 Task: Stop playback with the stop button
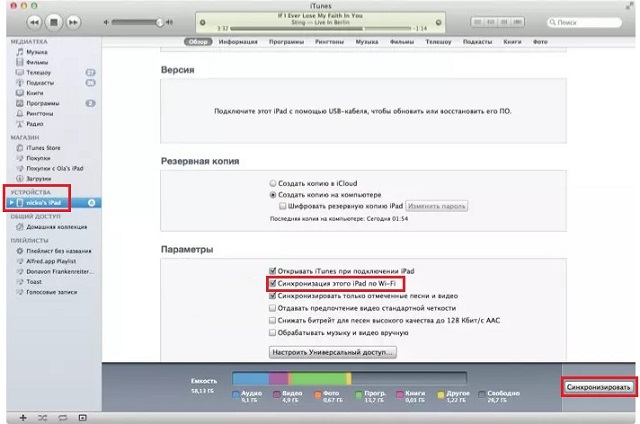53,22
